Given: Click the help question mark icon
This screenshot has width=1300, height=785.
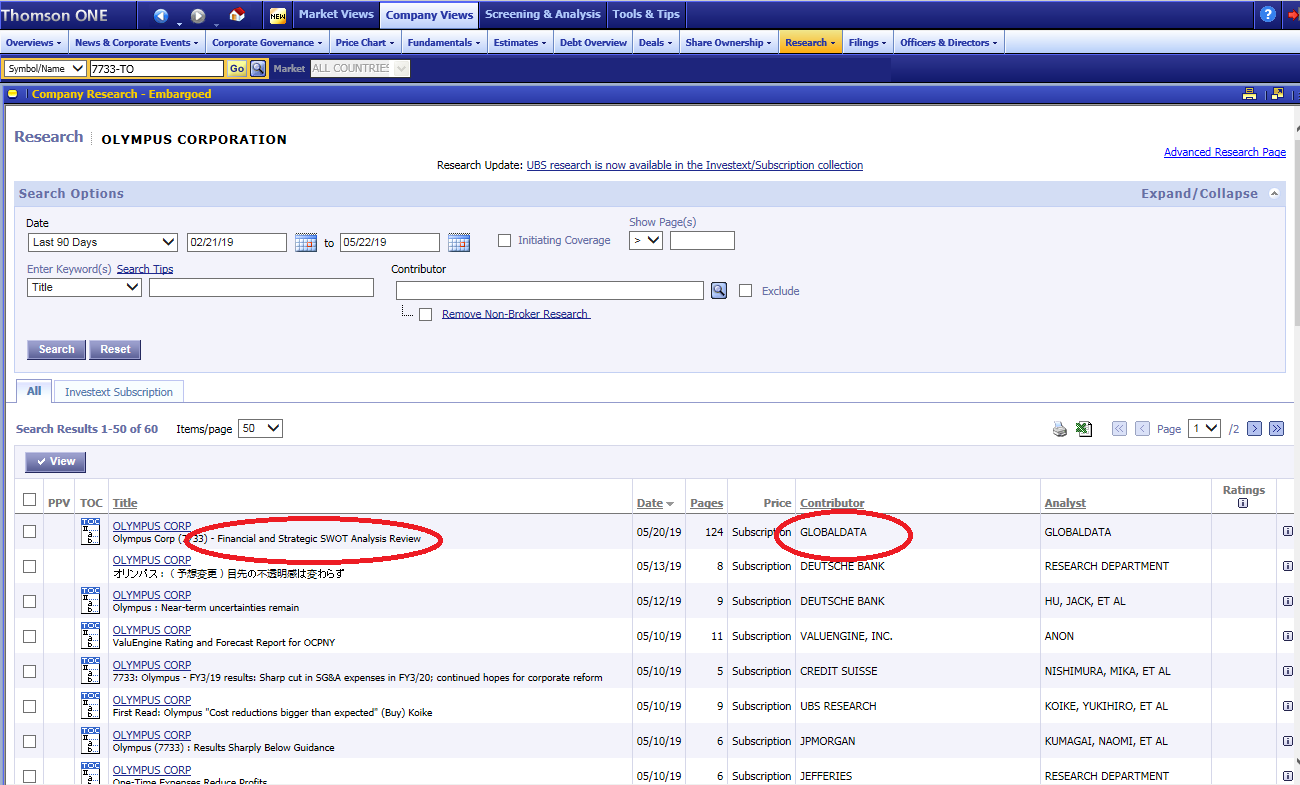Looking at the screenshot, I should [1268, 14].
